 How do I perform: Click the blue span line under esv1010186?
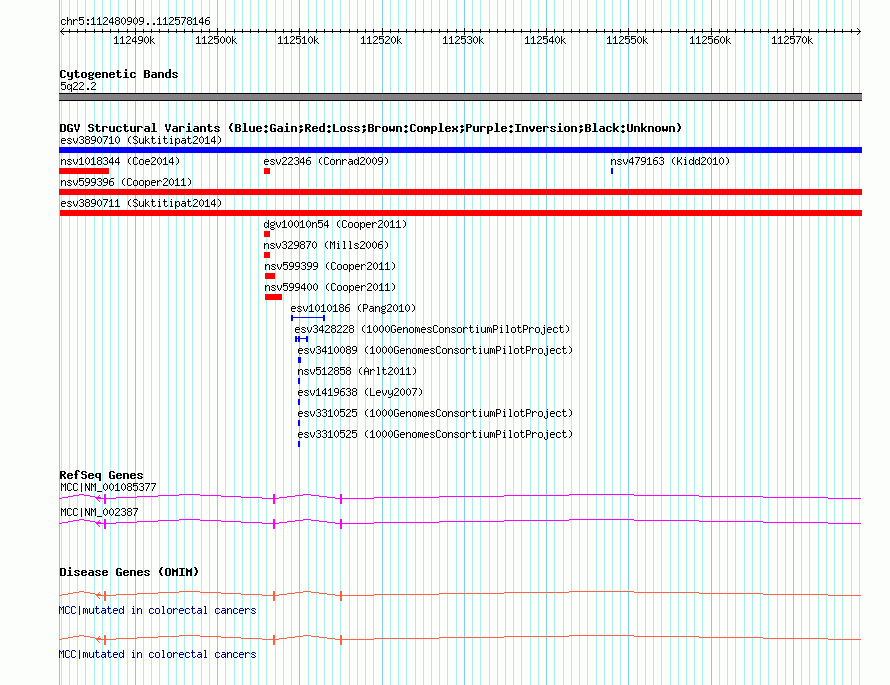coord(308,318)
